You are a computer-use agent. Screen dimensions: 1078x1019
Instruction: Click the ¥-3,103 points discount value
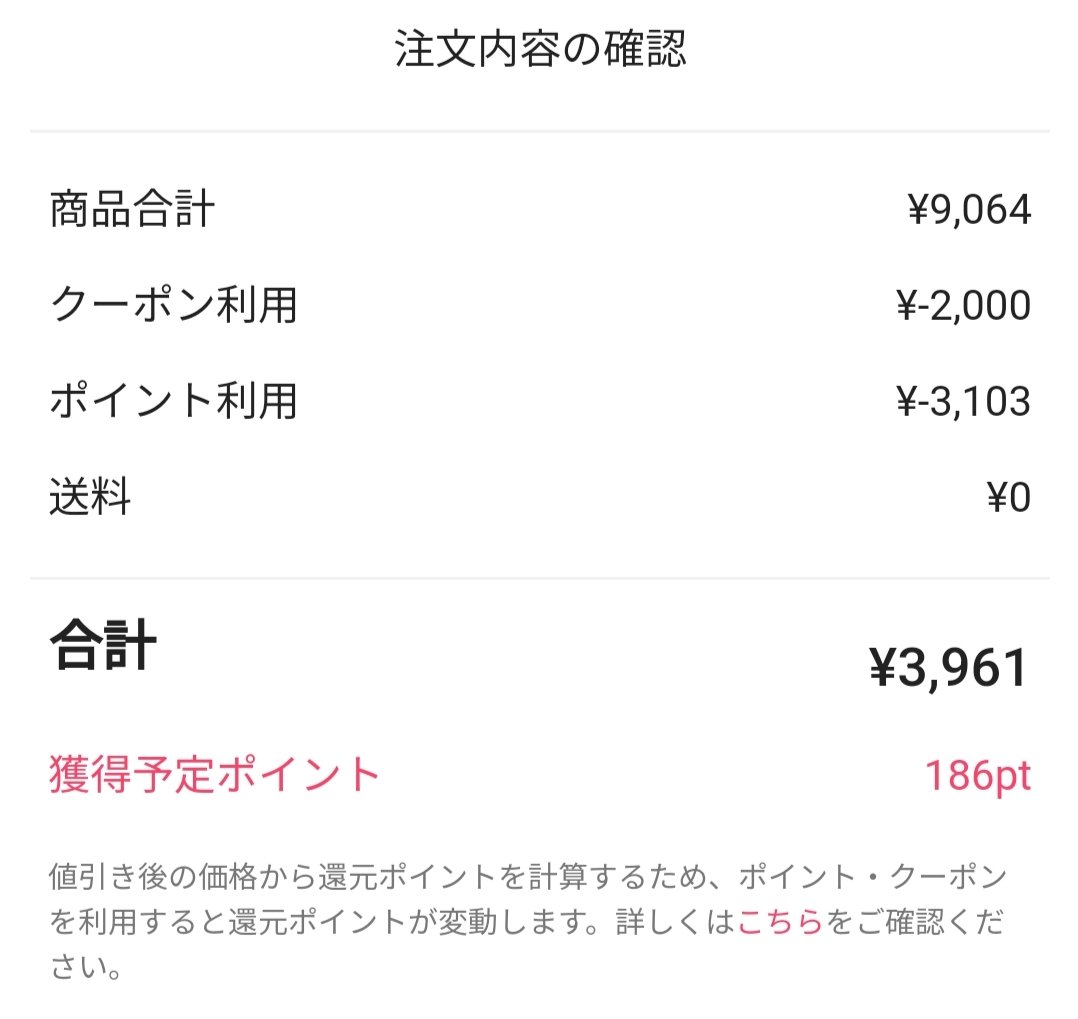coord(962,401)
